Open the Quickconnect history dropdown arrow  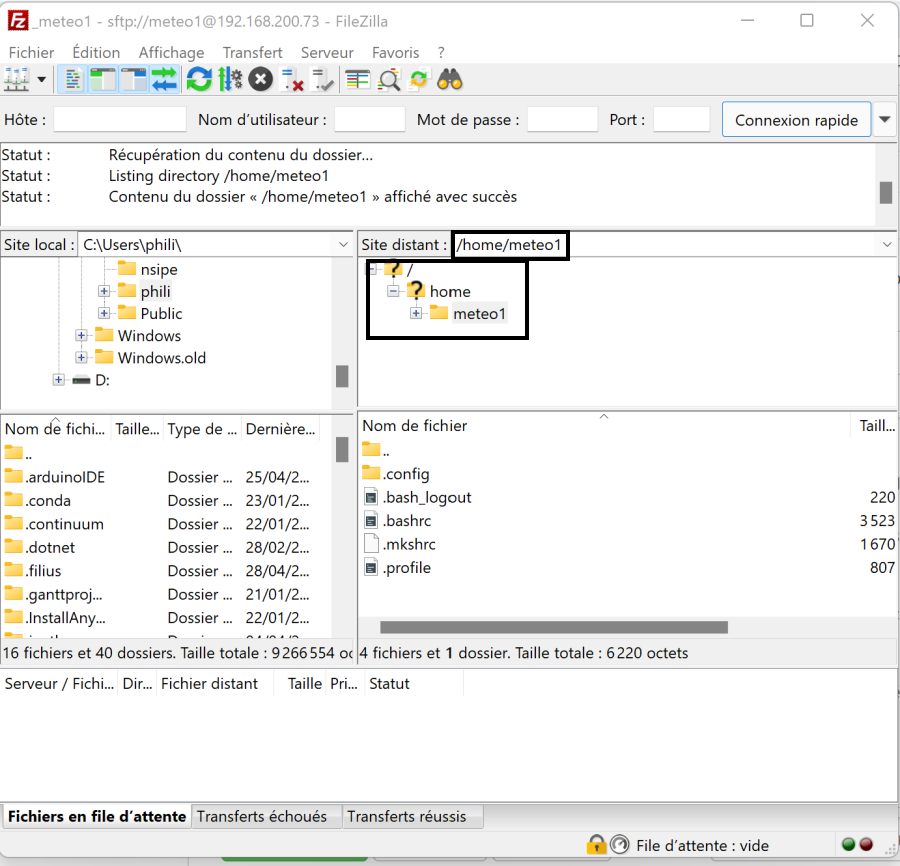[x=885, y=120]
